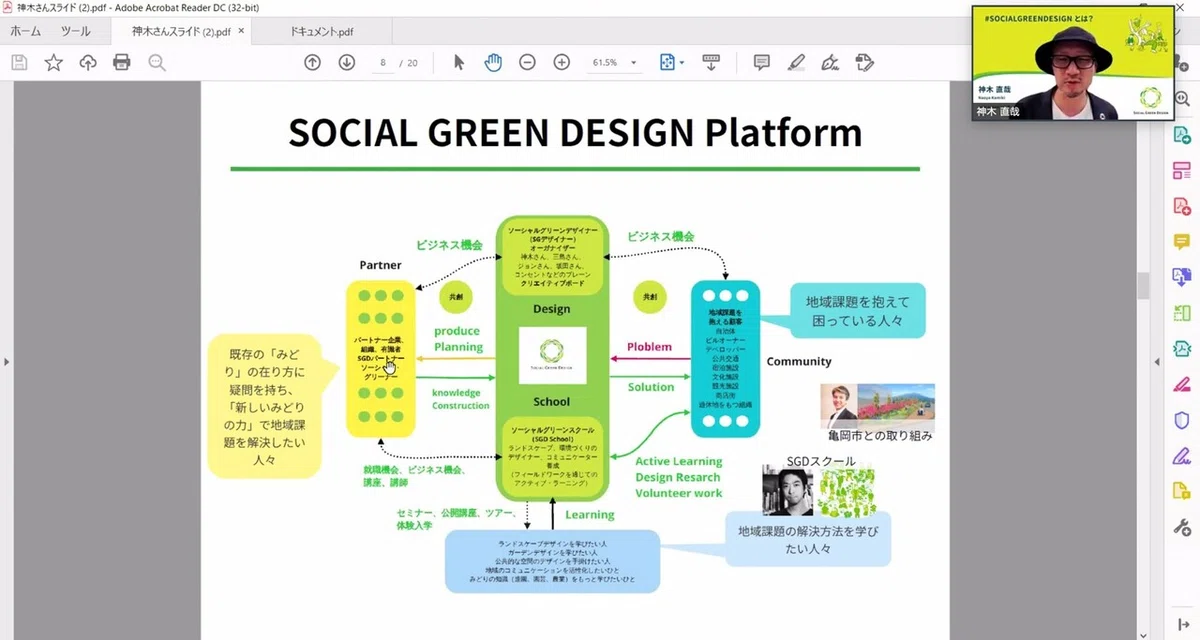Open the find text magnifier icon
The image size is (1200, 640).
pos(156,62)
